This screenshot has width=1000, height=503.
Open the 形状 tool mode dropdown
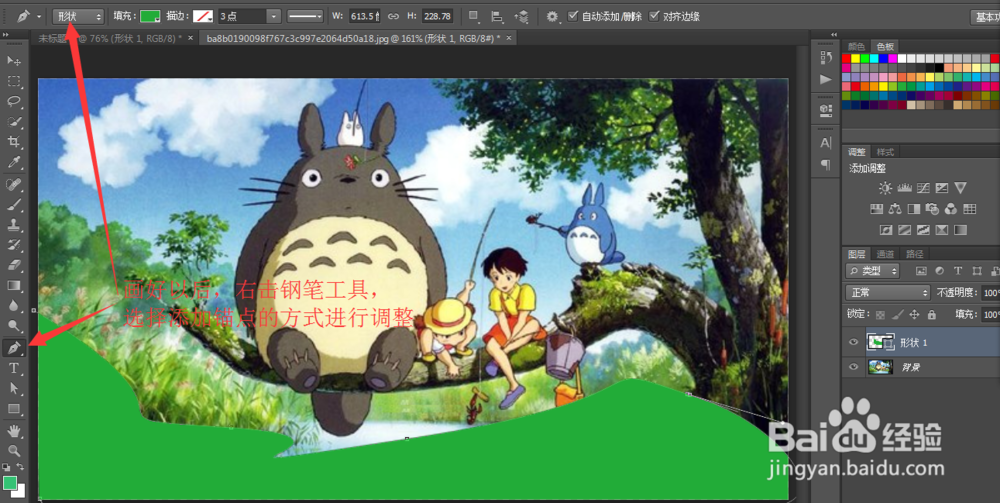[78, 16]
